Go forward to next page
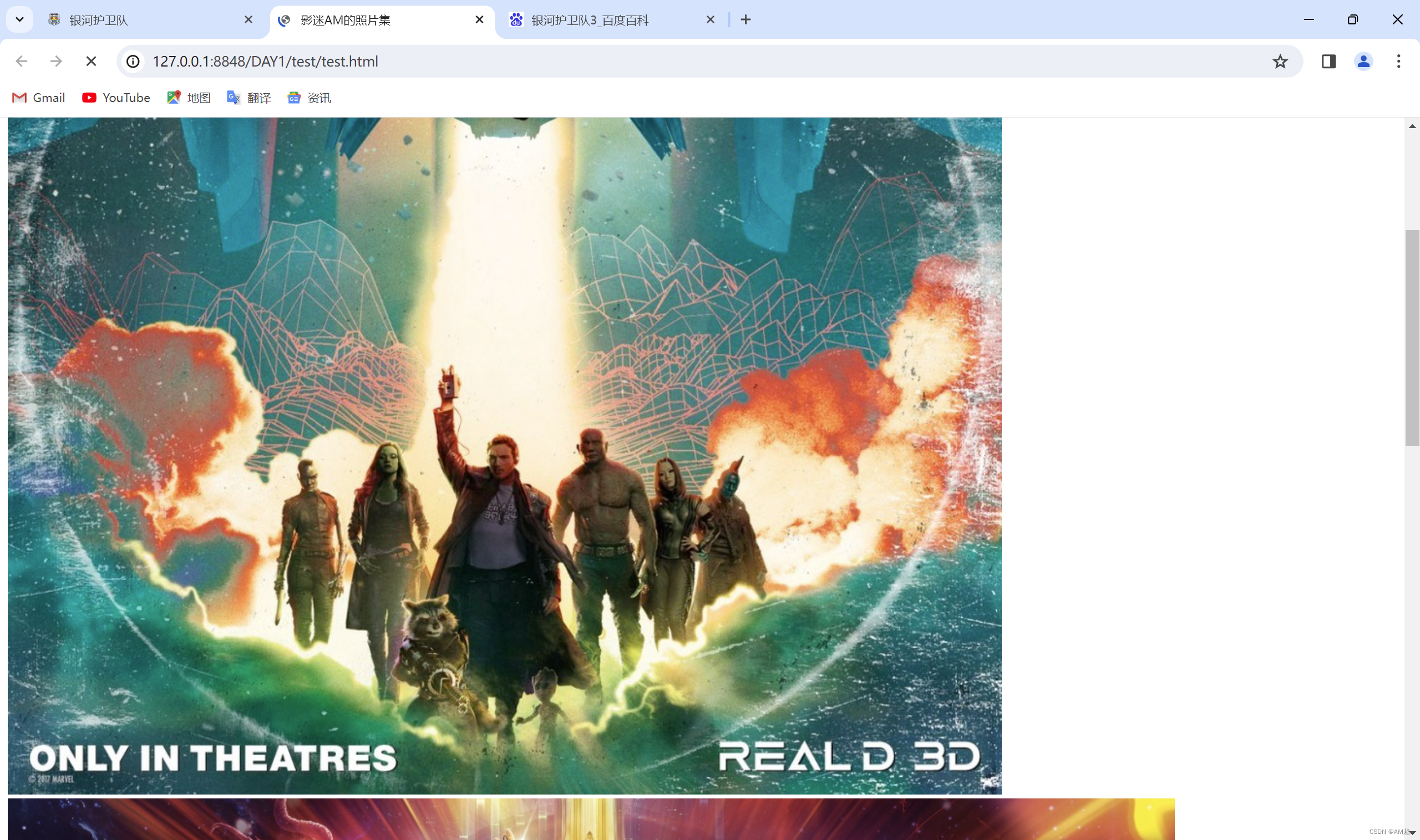This screenshot has height=840, width=1420. tap(56, 61)
